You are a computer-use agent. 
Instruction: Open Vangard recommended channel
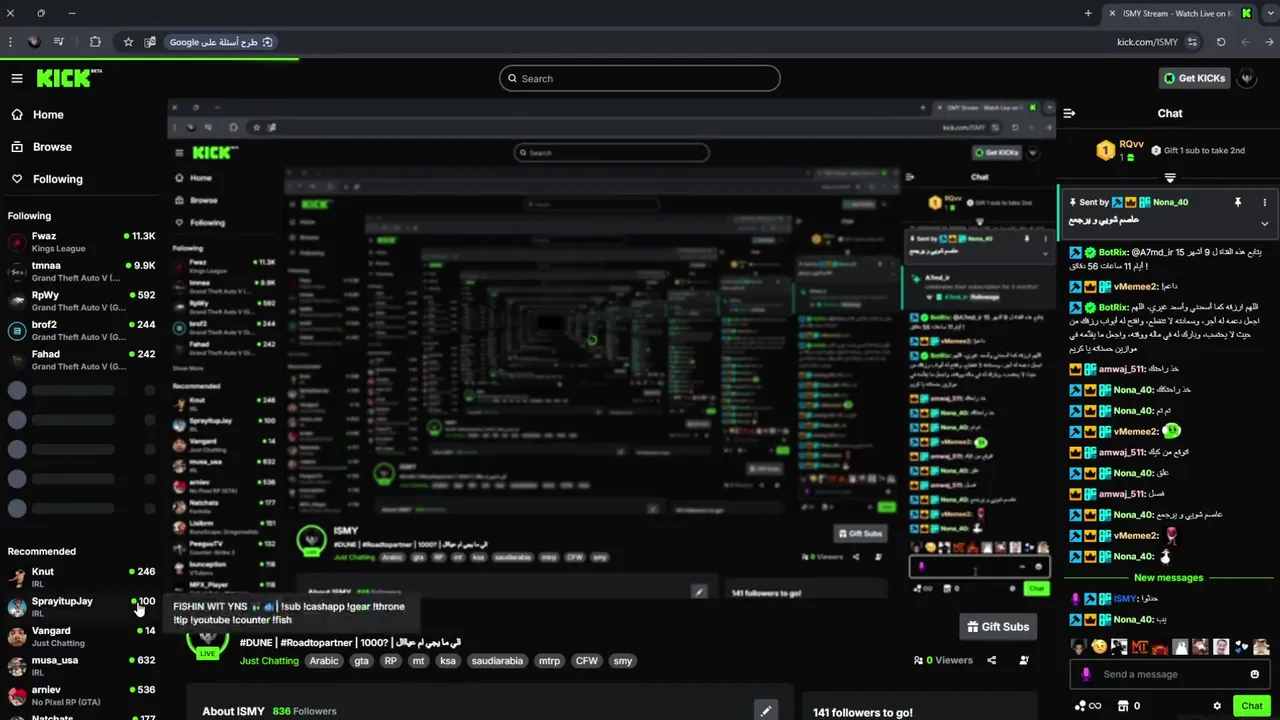[81, 636]
